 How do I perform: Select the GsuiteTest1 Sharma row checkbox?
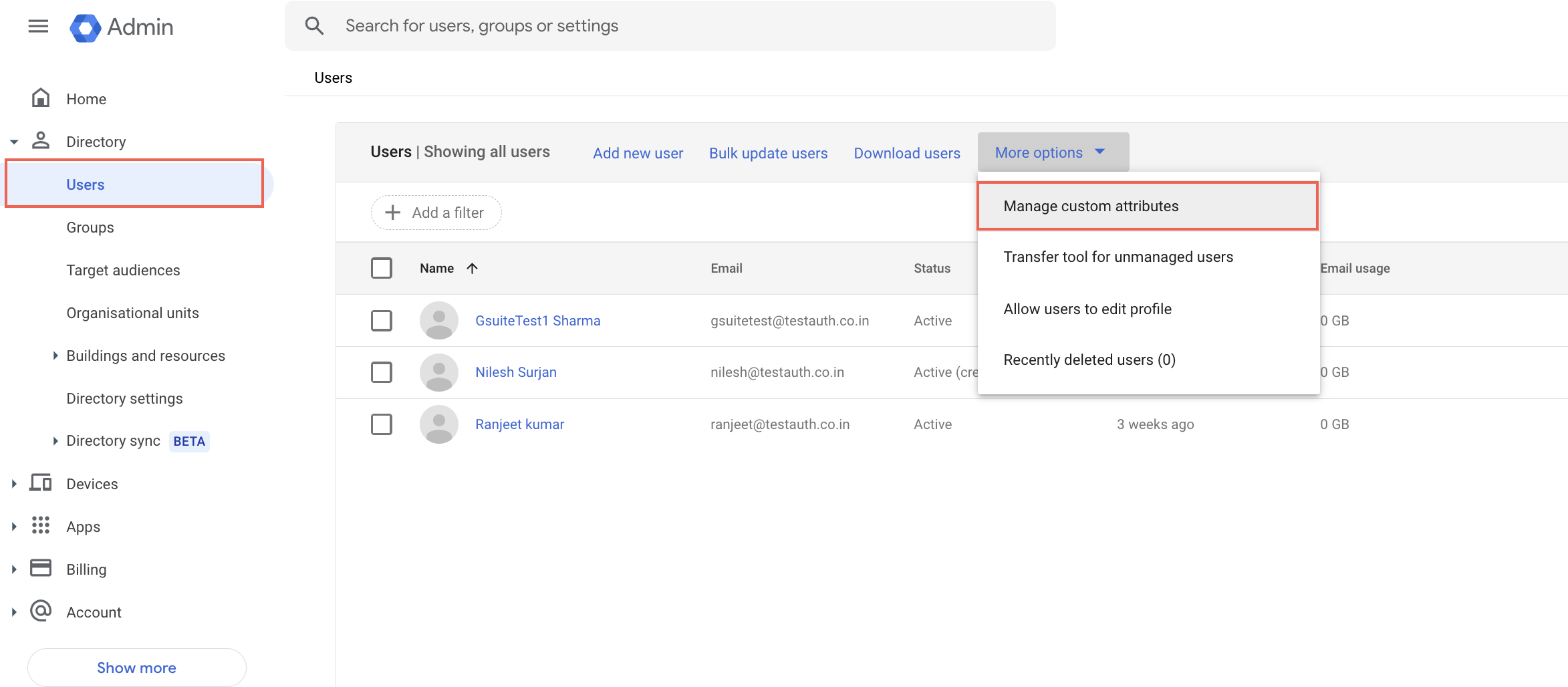pyautogui.click(x=382, y=321)
